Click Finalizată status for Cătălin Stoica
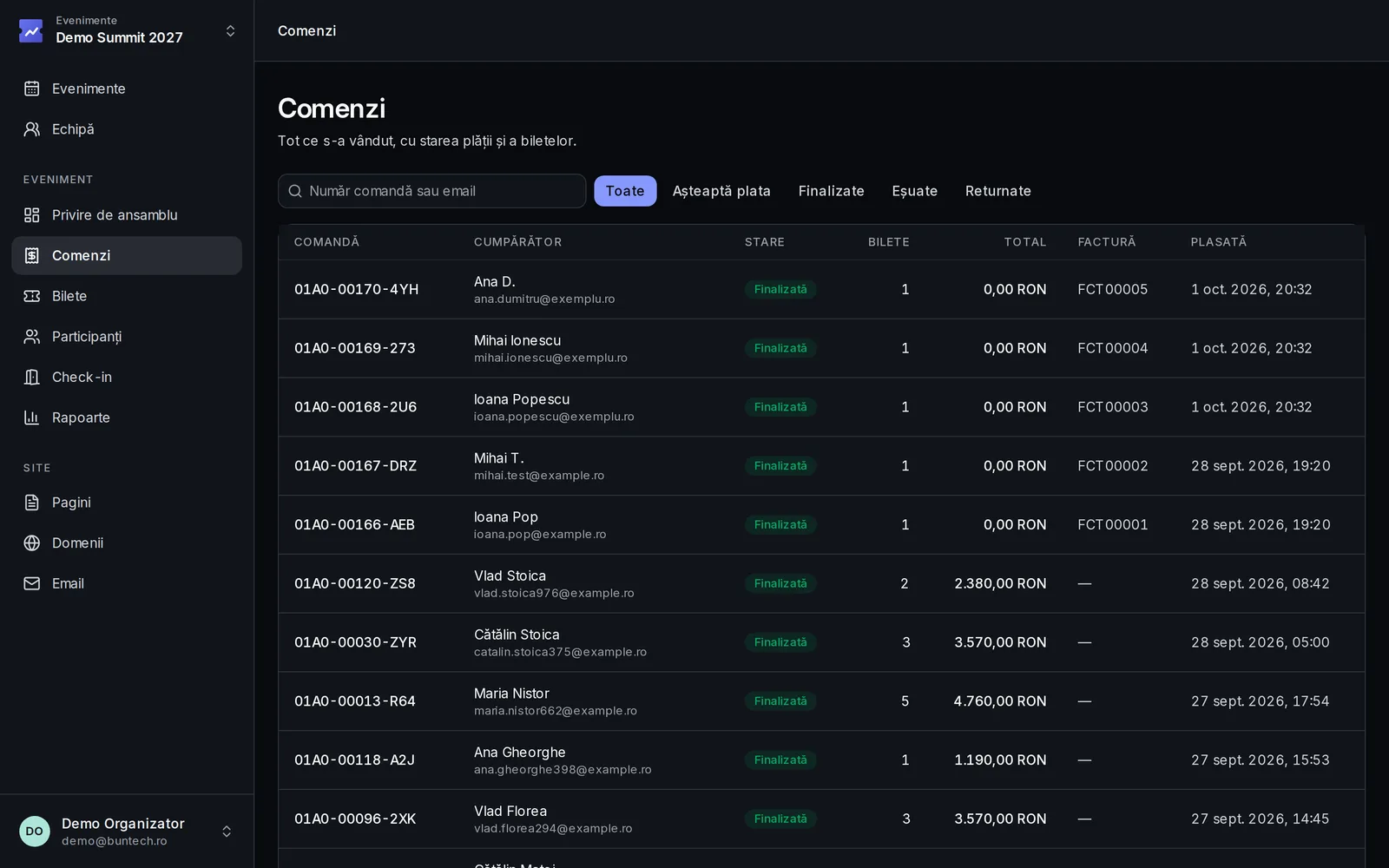The height and width of the screenshot is (868, 1389). (780, 642)
